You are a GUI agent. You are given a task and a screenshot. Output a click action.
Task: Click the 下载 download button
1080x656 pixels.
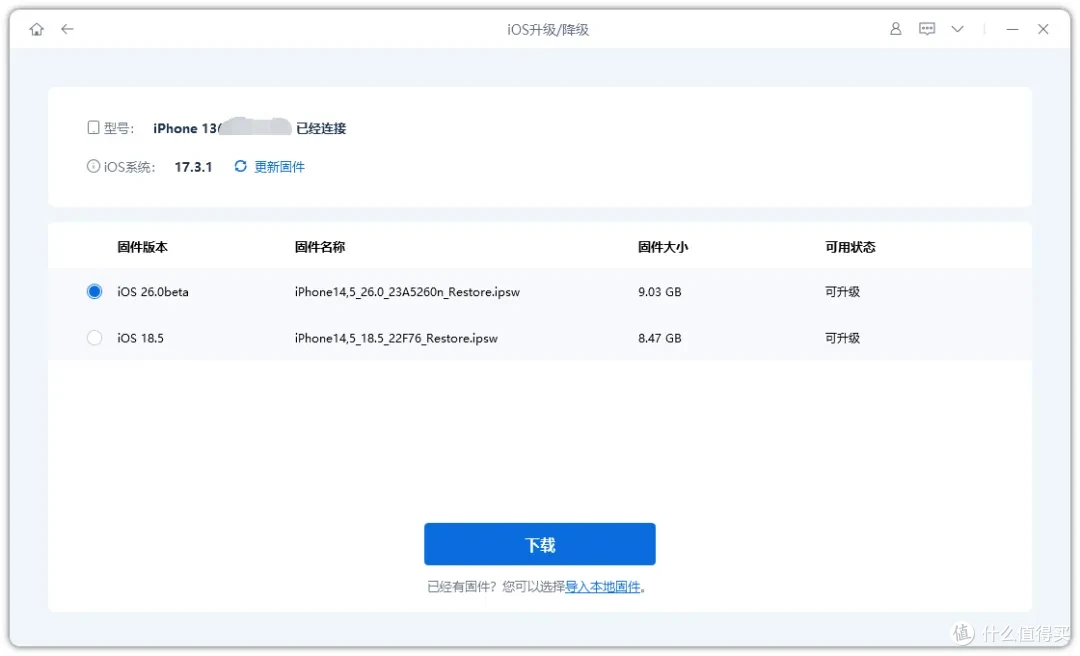click(x=539, y=544)
